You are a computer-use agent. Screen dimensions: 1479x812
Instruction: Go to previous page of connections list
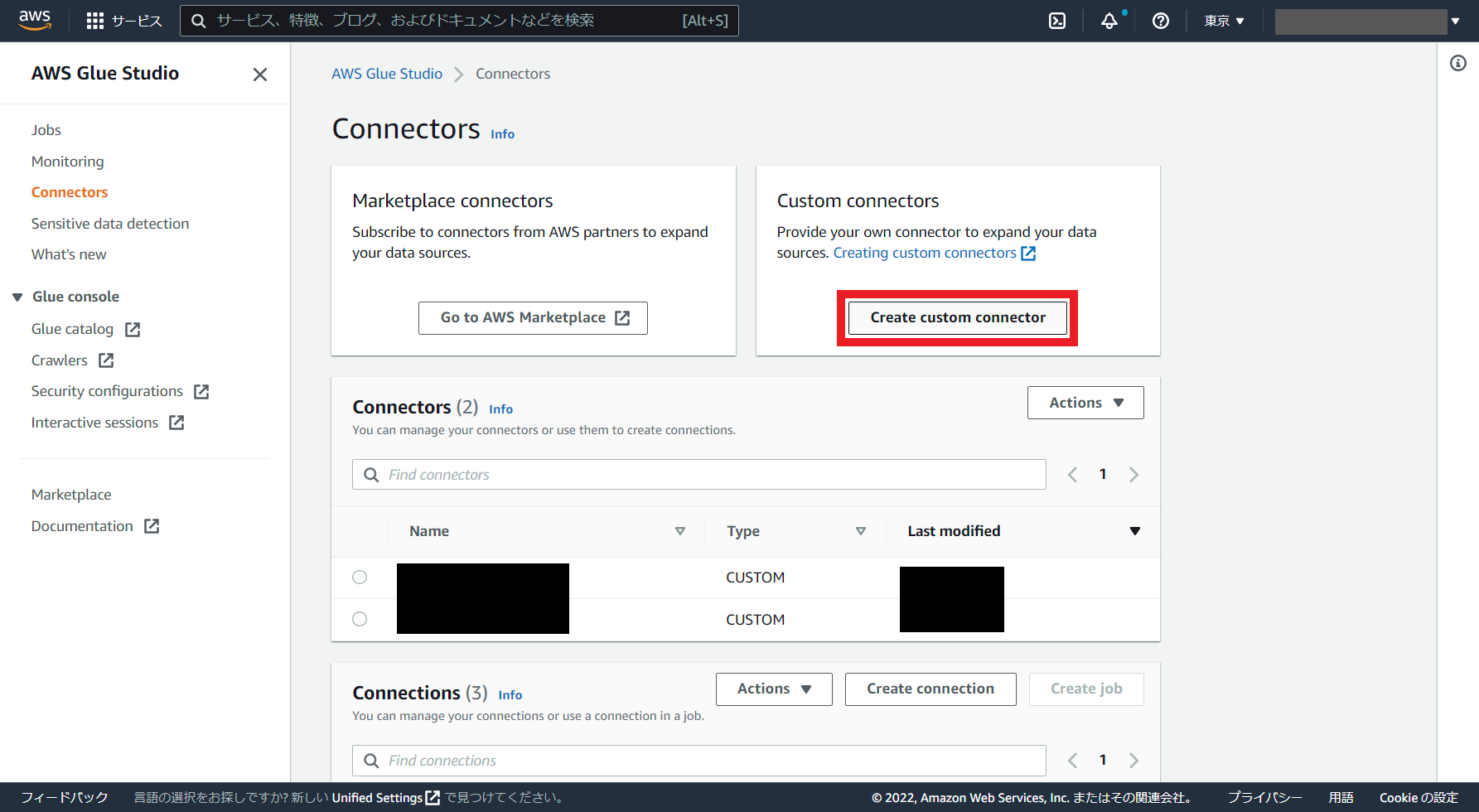pyautogui.click(x=1072, y=761)
